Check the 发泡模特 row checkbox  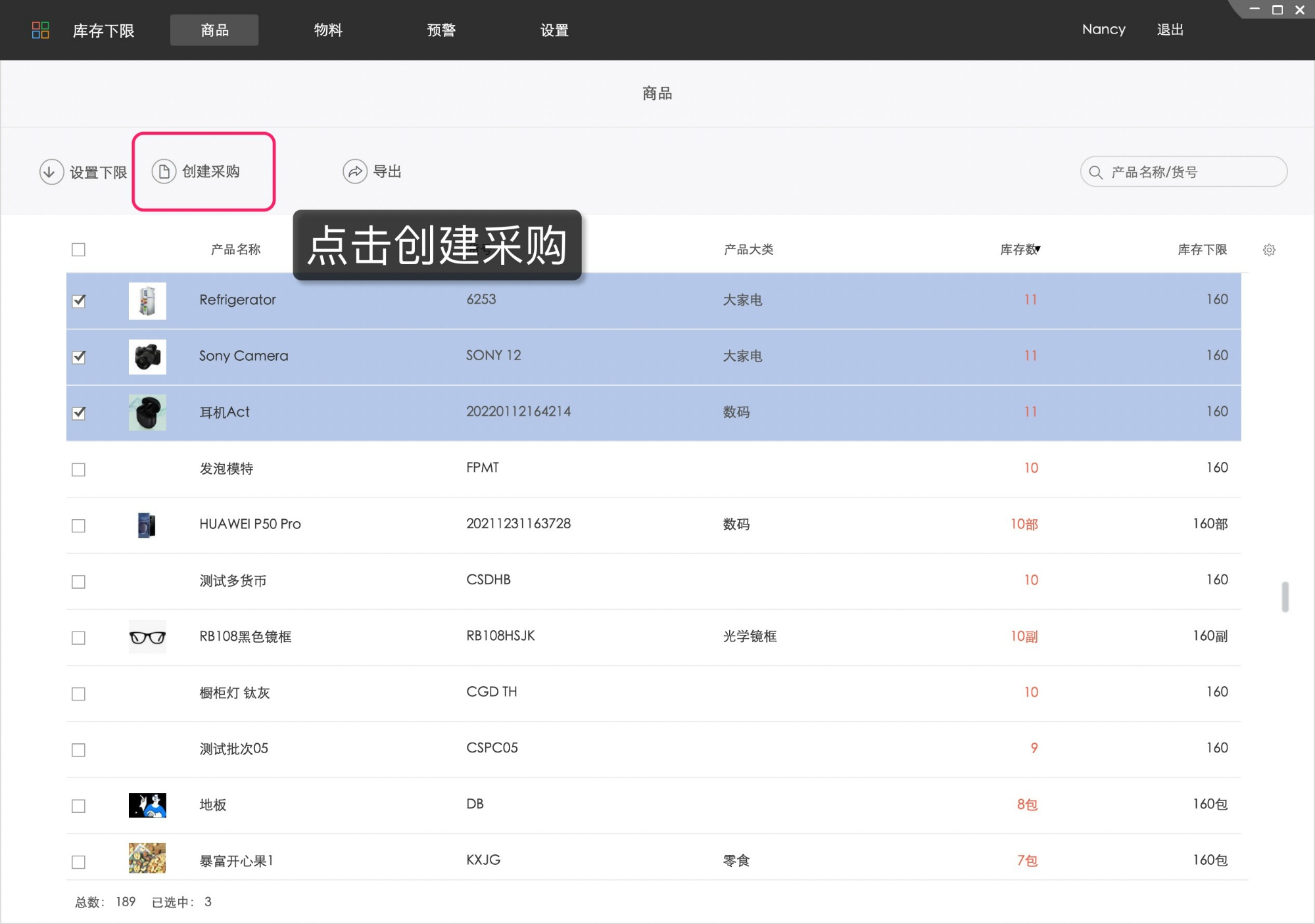[x=78, y=469]
